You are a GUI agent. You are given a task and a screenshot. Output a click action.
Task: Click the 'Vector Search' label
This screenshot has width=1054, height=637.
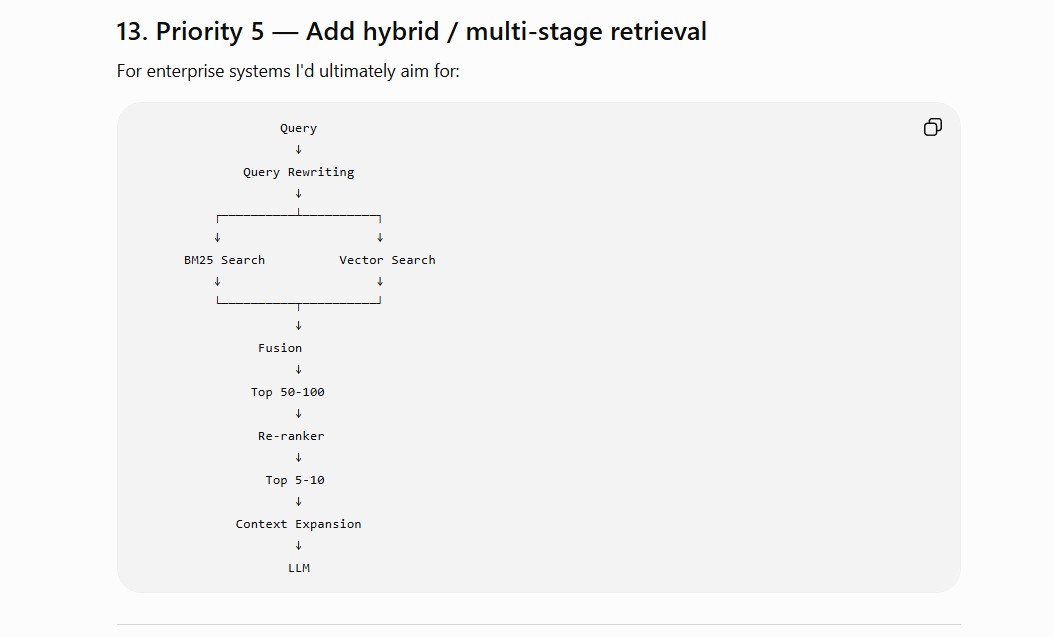point(387,260)
